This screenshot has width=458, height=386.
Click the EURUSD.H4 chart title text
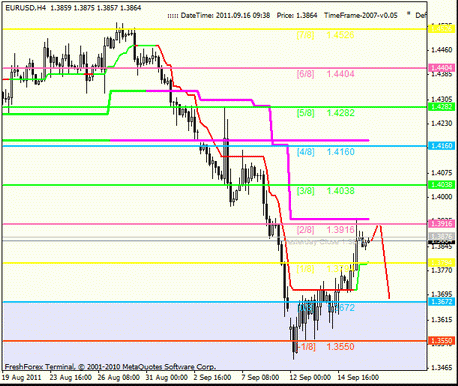point(25,8)
